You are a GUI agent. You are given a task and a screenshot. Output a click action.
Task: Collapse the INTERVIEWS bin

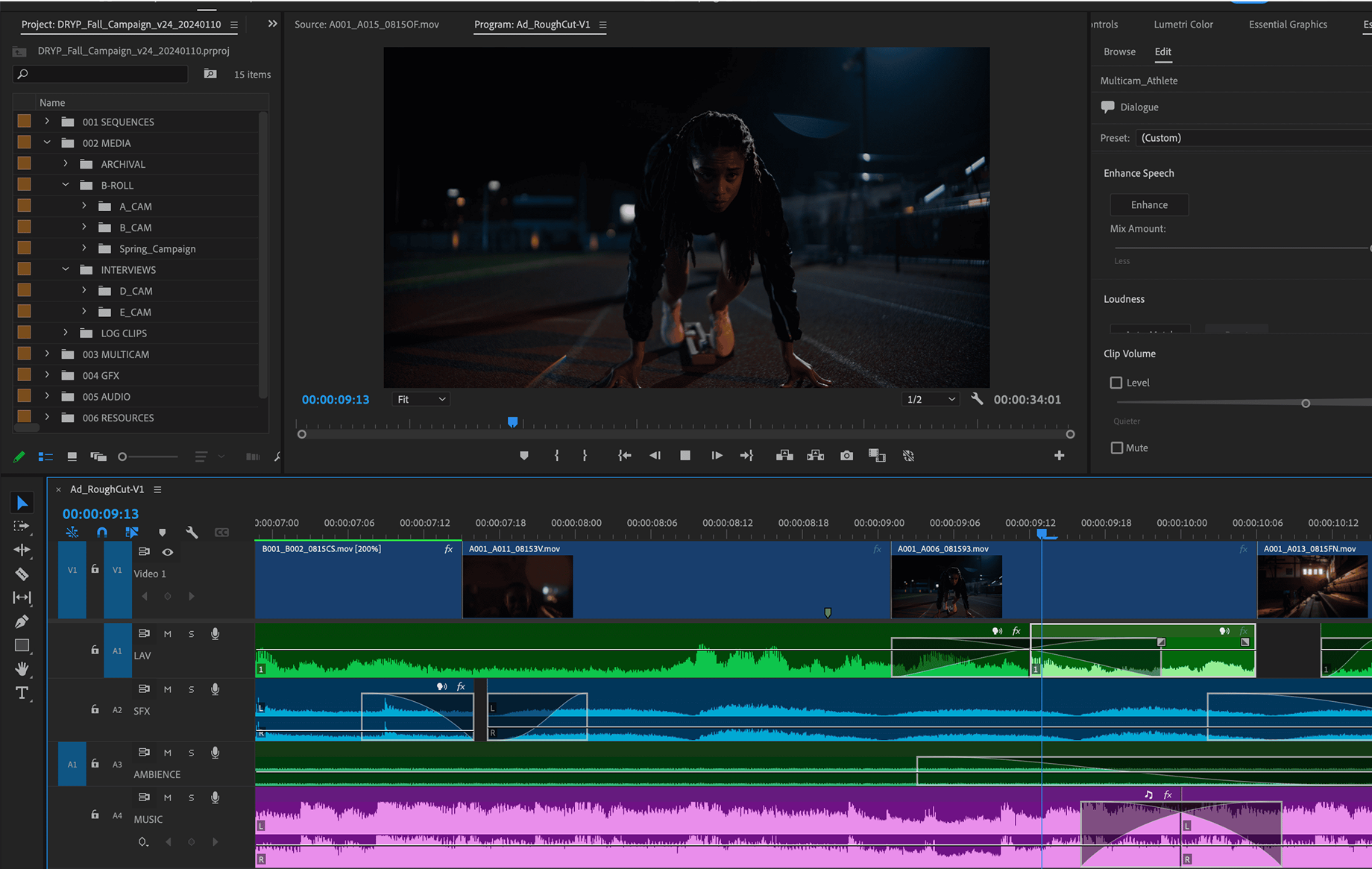(66, 269)
